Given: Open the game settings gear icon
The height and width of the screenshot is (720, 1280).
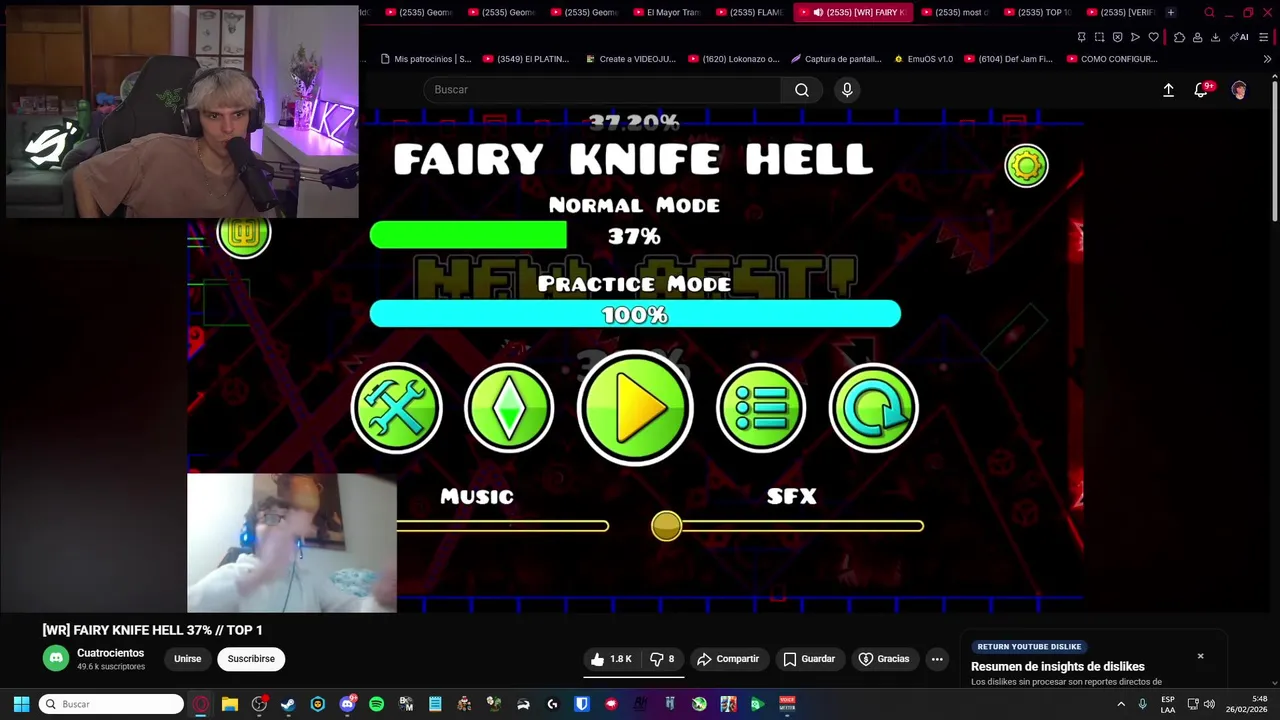Looking at the screenshot, I should (1026, 166).
